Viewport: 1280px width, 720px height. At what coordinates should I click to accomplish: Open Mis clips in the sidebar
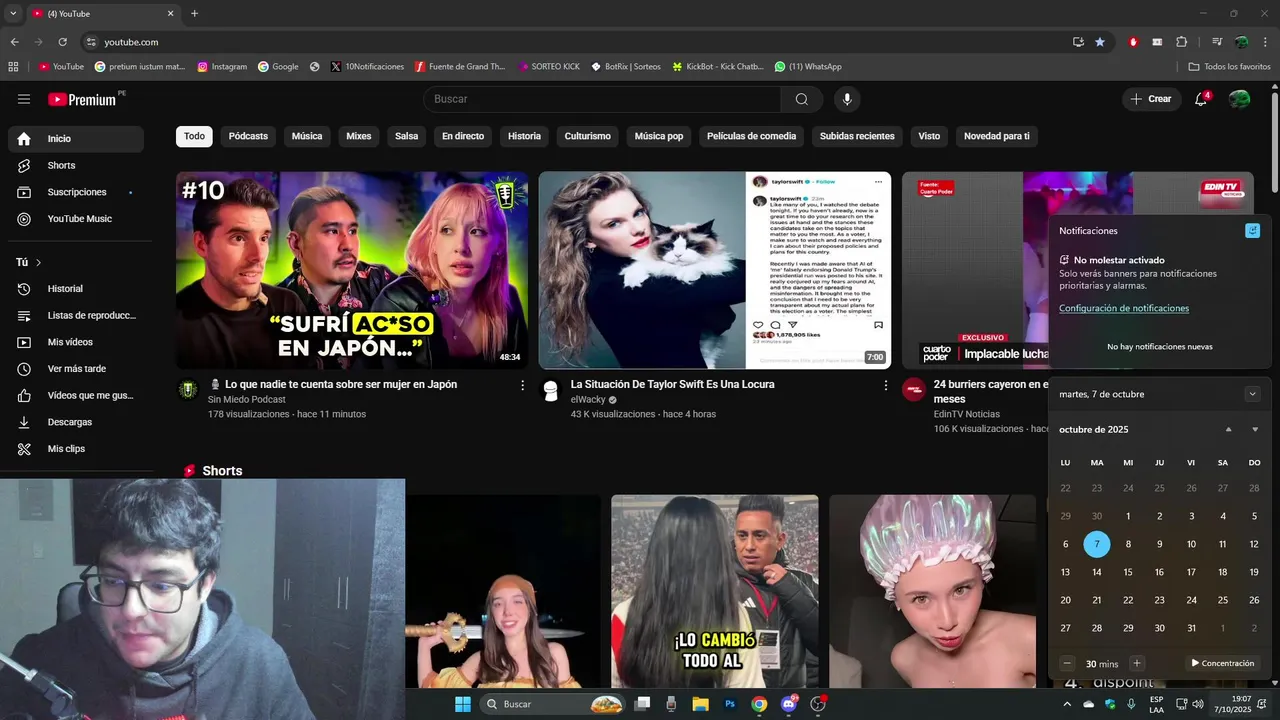coord(76,449)
